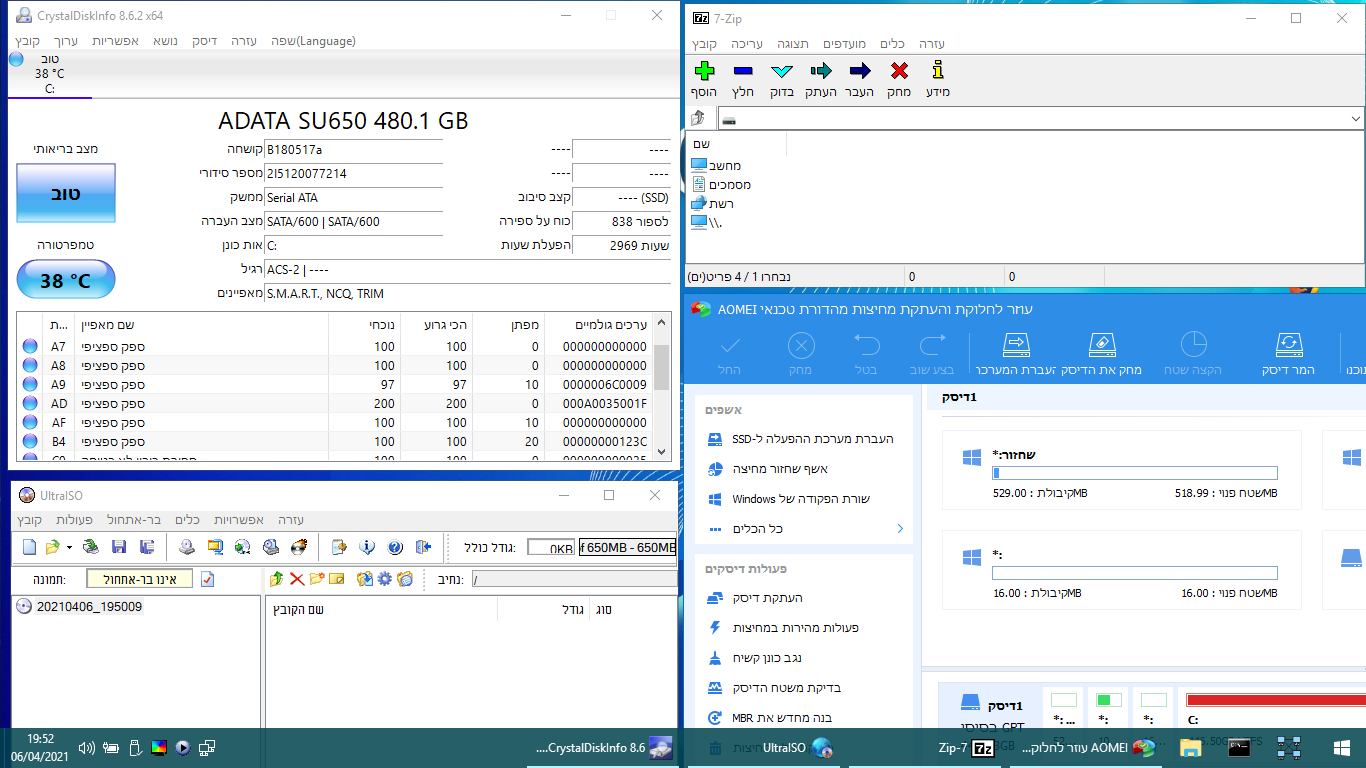1366x768 pixels.
Task: Select the 20210406_195009 disc tree item
Action: (88, 607)
